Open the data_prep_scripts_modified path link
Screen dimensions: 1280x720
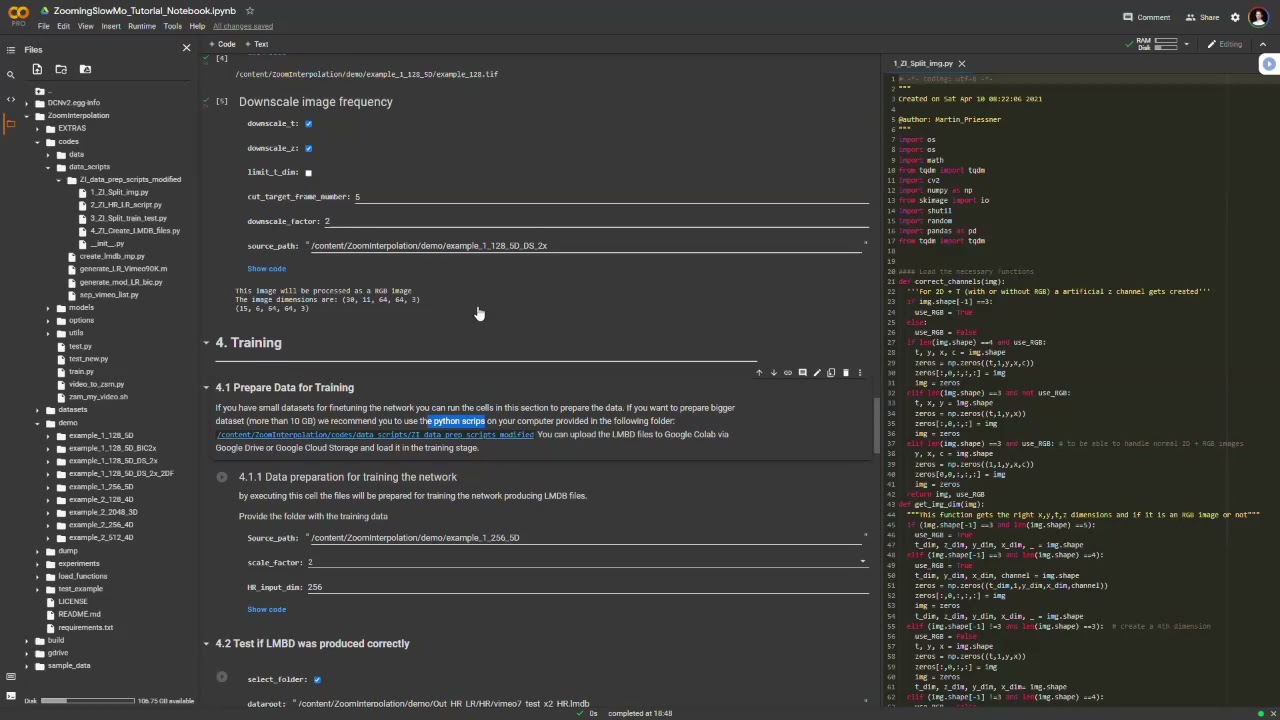[x=375, y=435]
